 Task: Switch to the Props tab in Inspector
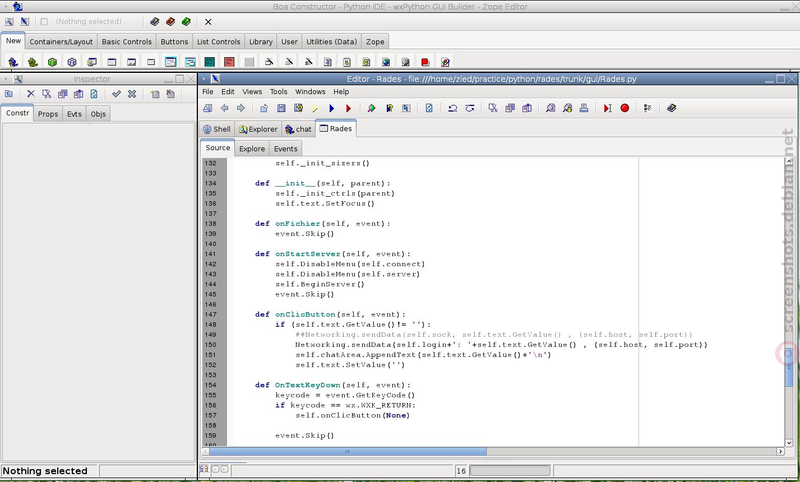tap(48, 114)
